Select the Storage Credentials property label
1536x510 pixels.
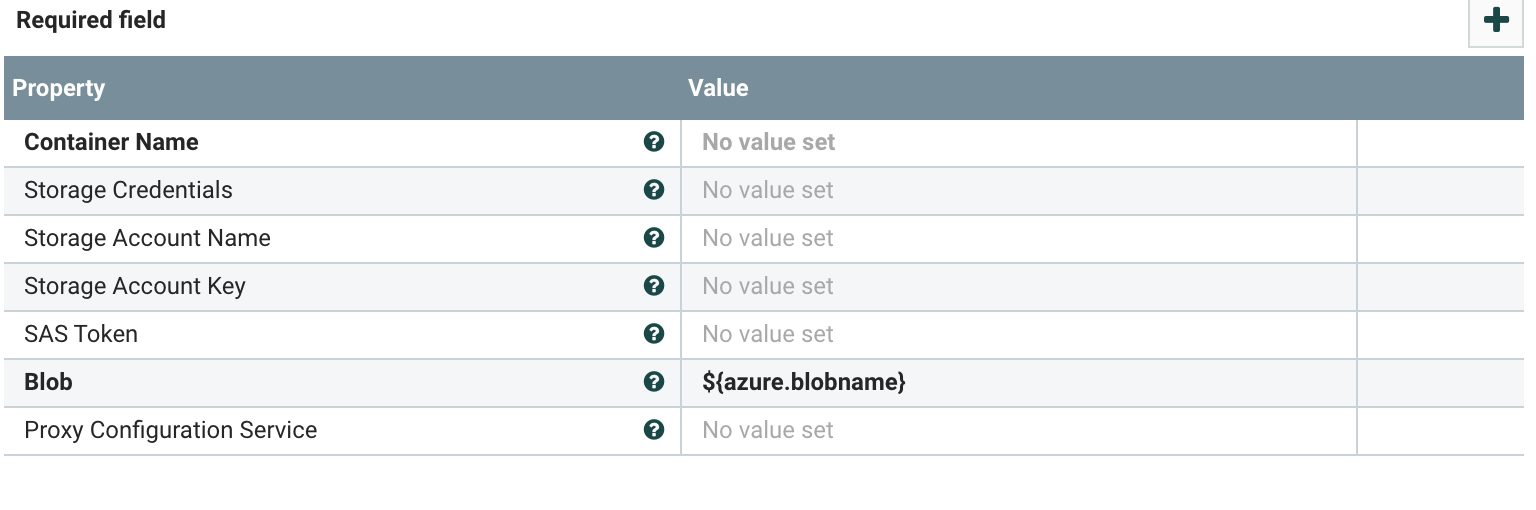tap(128, 190)
